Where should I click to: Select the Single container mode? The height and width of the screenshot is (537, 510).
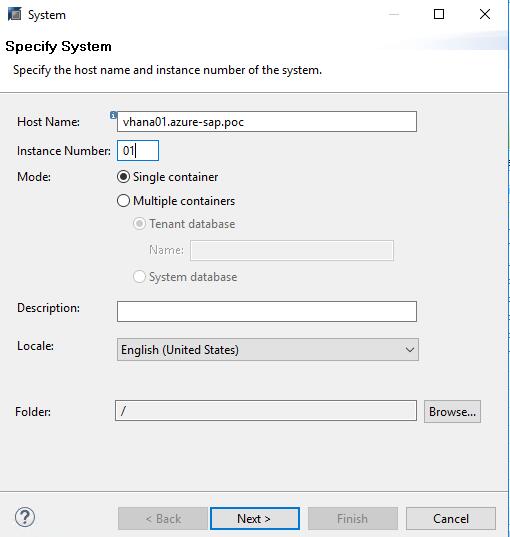point(123,177)
